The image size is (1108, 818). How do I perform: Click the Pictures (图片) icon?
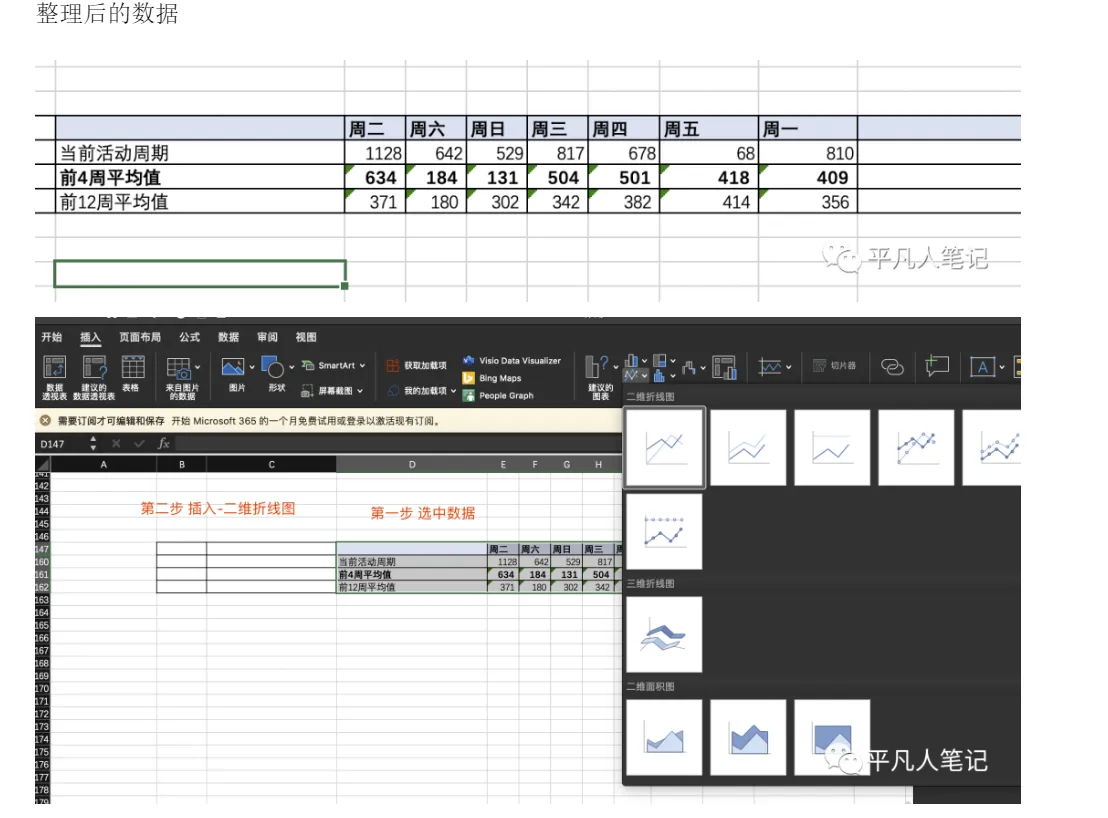click(x=232, y=367)
